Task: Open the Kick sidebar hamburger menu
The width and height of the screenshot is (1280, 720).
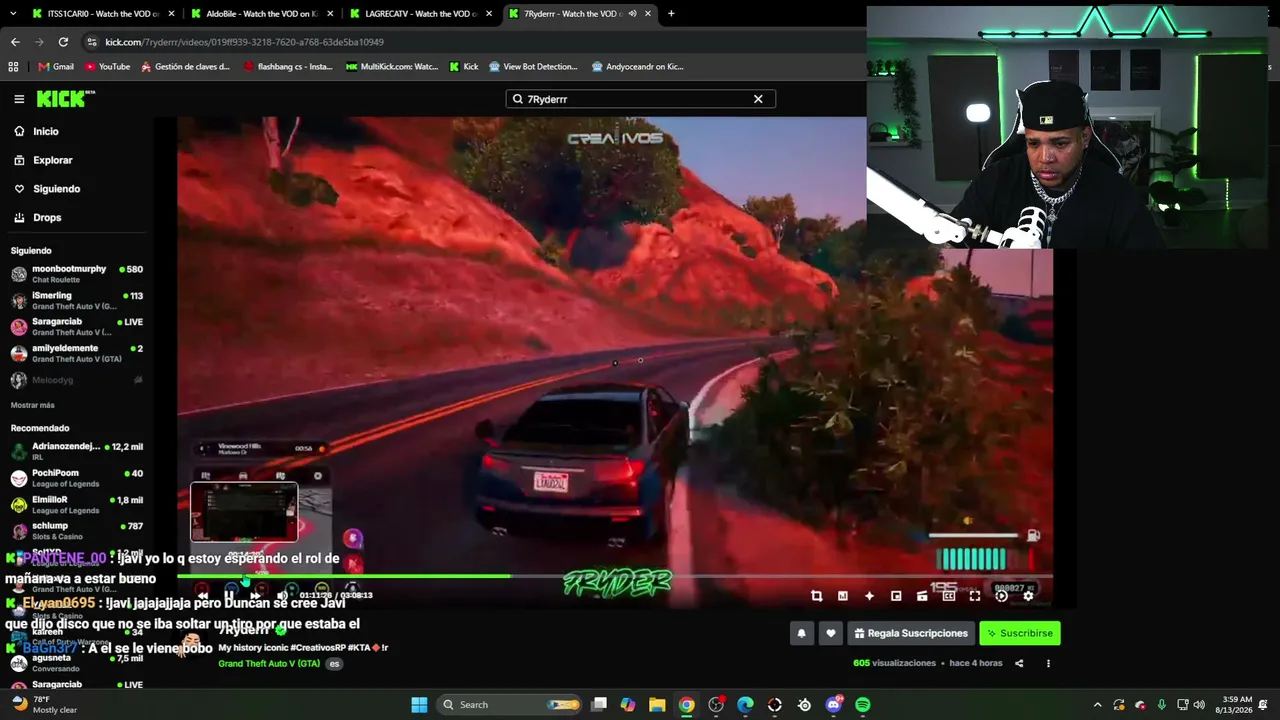Action: click(x=19, y=99)
